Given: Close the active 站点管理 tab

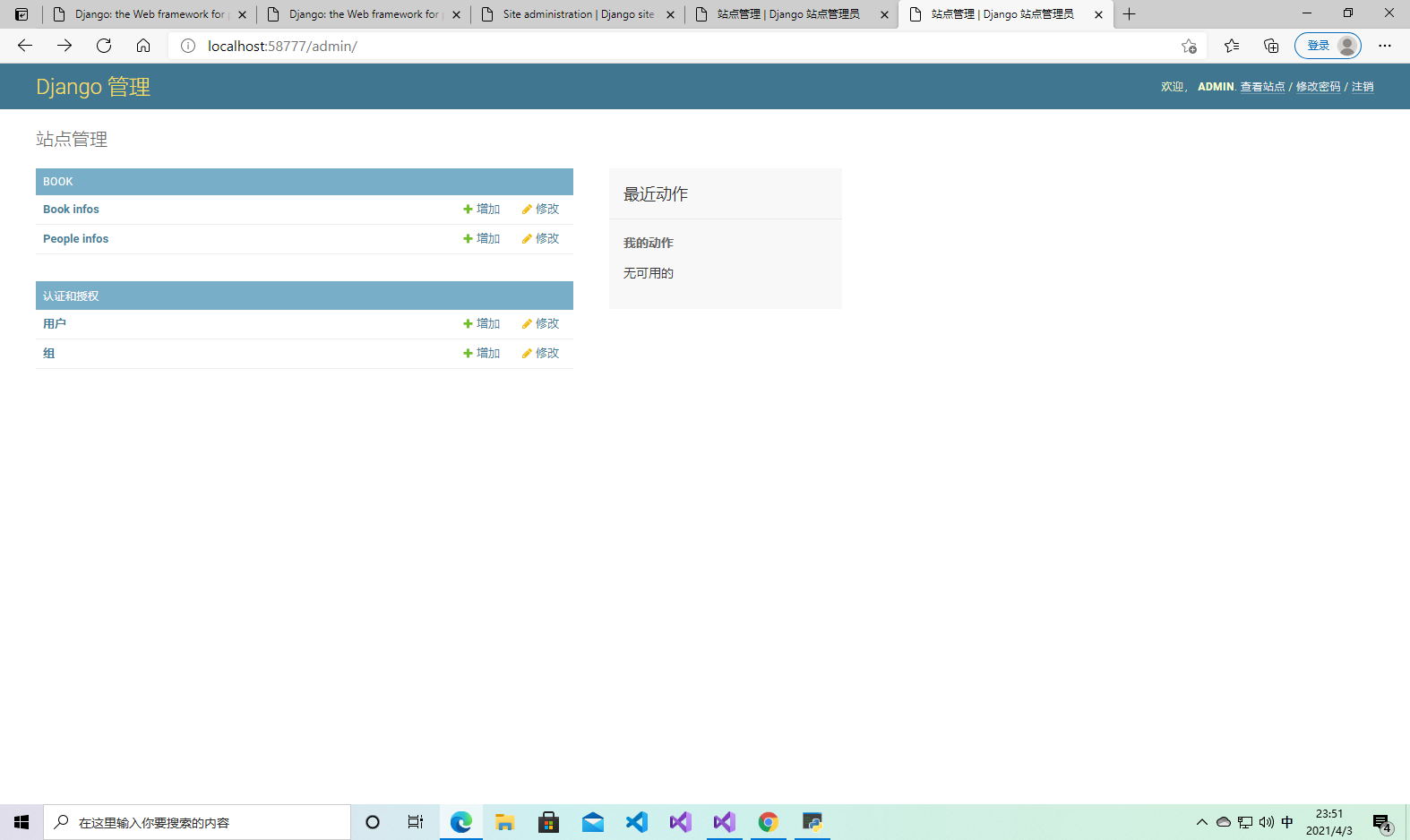Looking at the screenshot, I should (x=1098, y=14).
